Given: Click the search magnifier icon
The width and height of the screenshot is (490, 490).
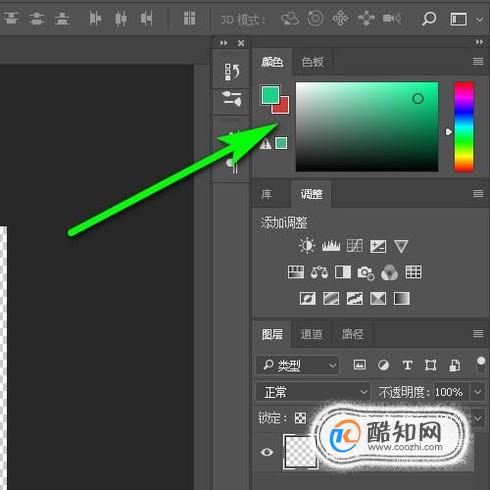Looking at the screenshot, I should pyautogui.click(x=429, y=19).
